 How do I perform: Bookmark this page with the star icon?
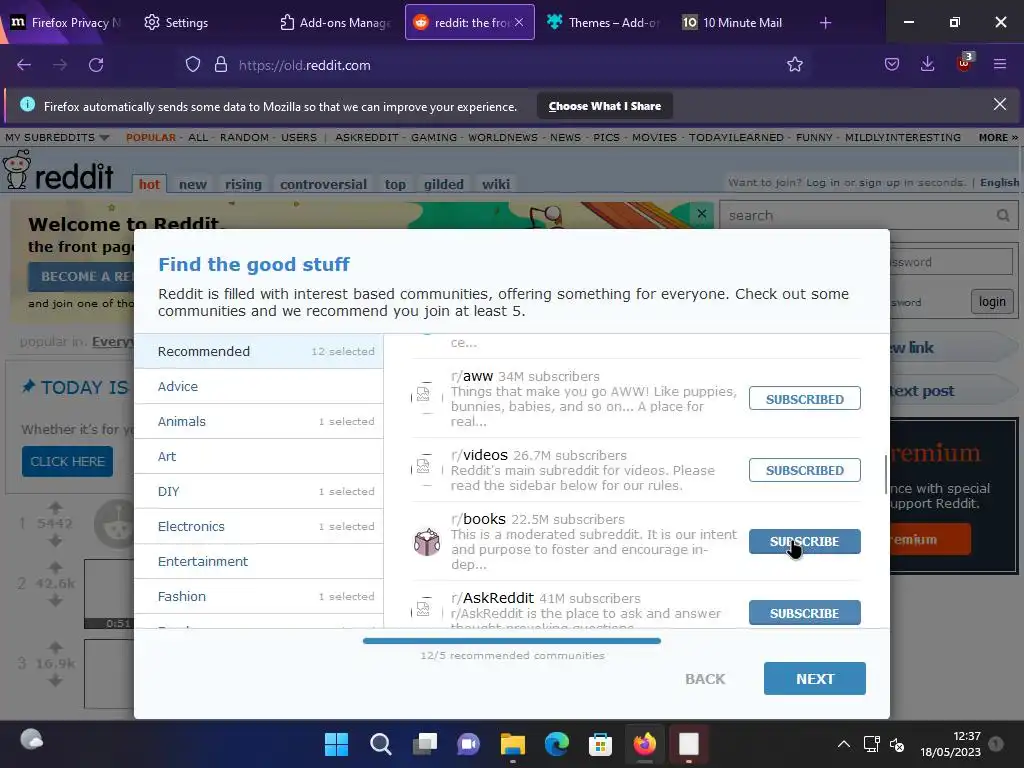(x=794, y=65)
